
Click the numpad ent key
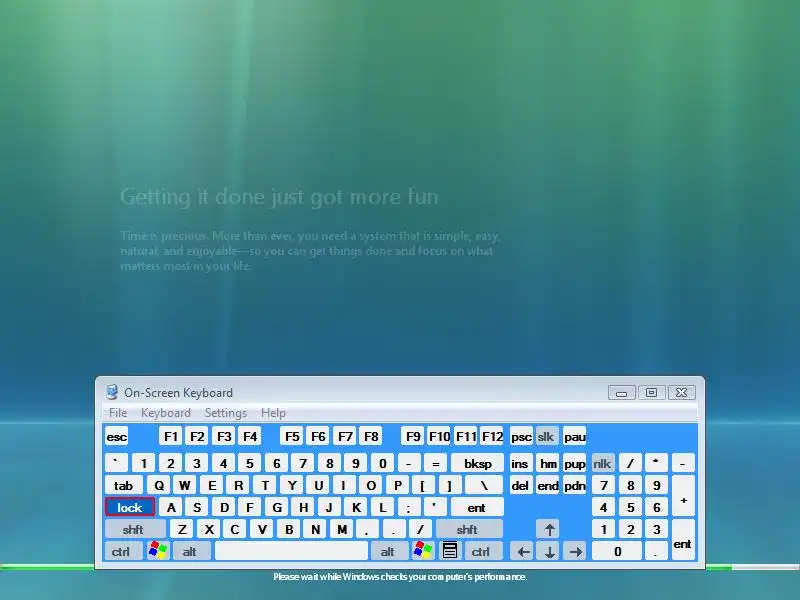[x=683, y=540]
